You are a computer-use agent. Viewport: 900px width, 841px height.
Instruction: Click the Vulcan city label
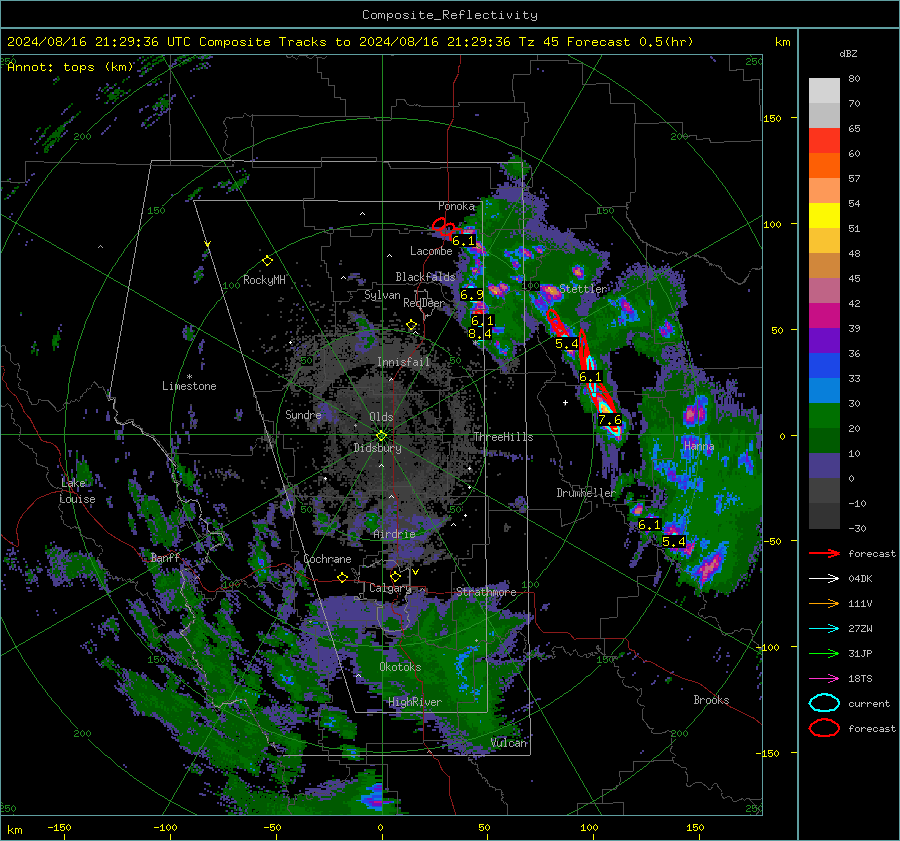509,743
